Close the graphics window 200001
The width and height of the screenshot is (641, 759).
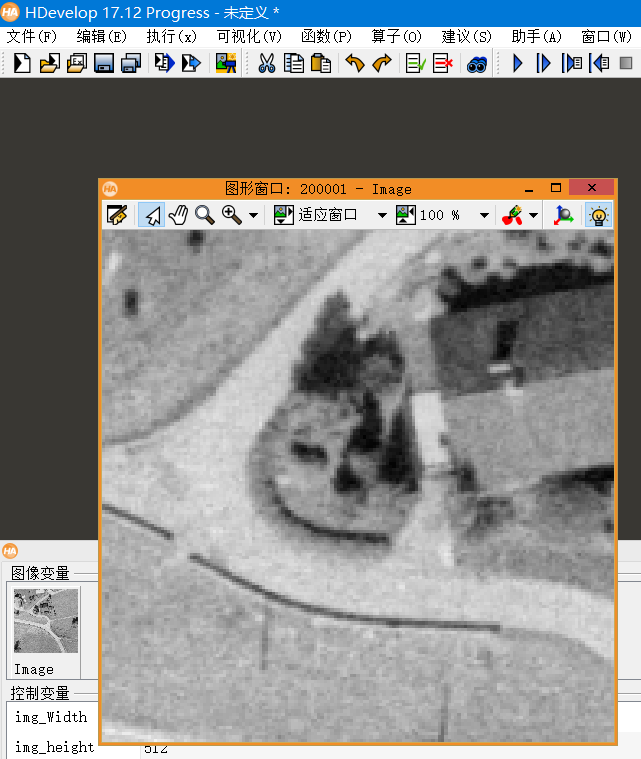592,187
